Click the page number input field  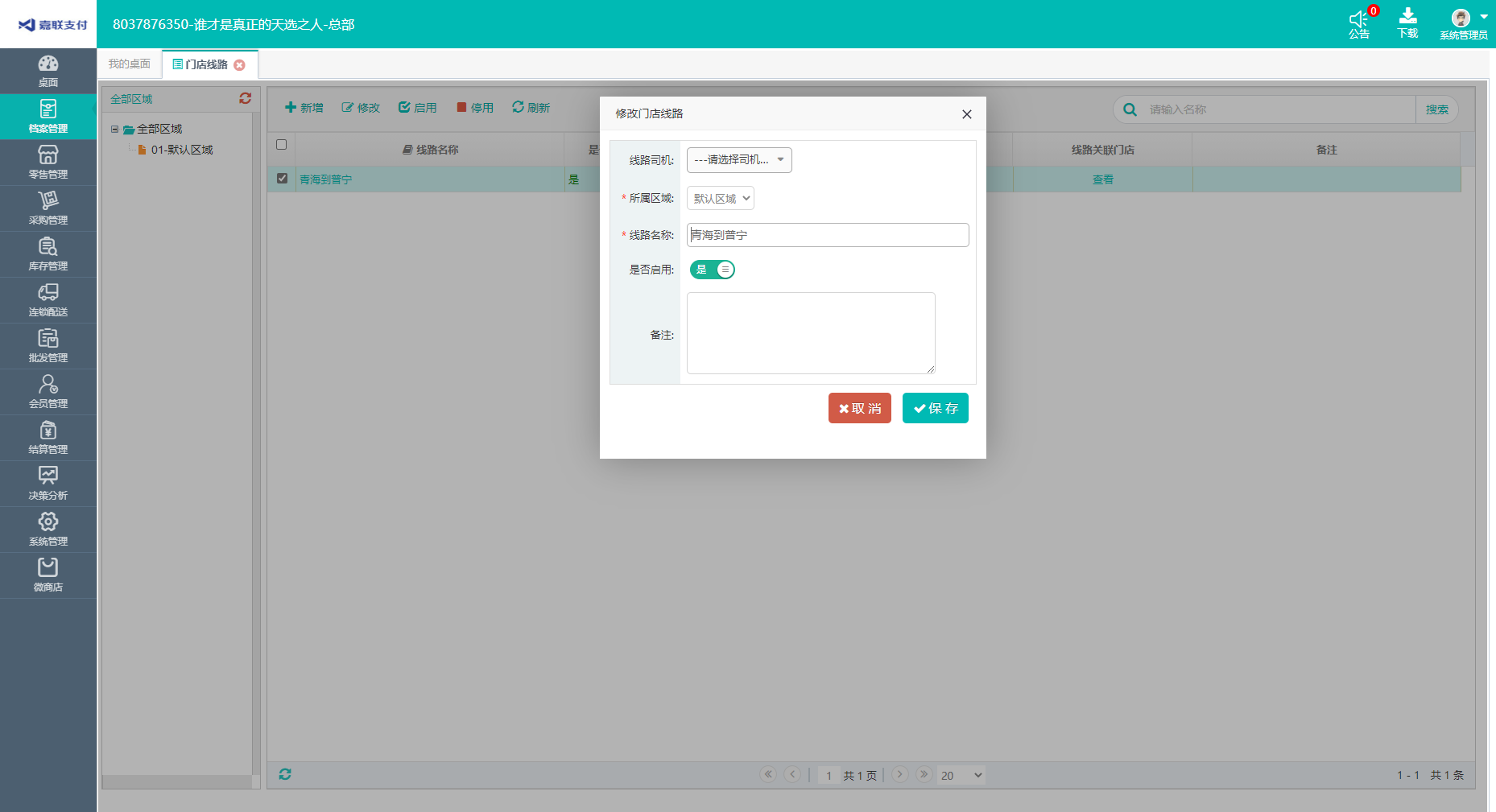point(829,775)
